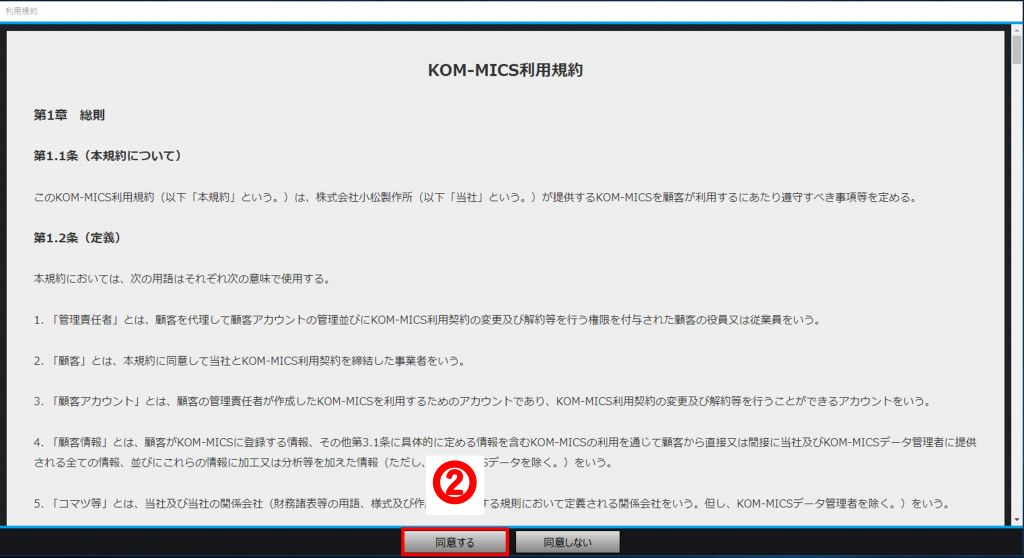Image resolution: width=1024 pixels, height=558 pixels.
Task: Click the KOM-MICS利用規約 title text
Action: [x=505, y=71]
